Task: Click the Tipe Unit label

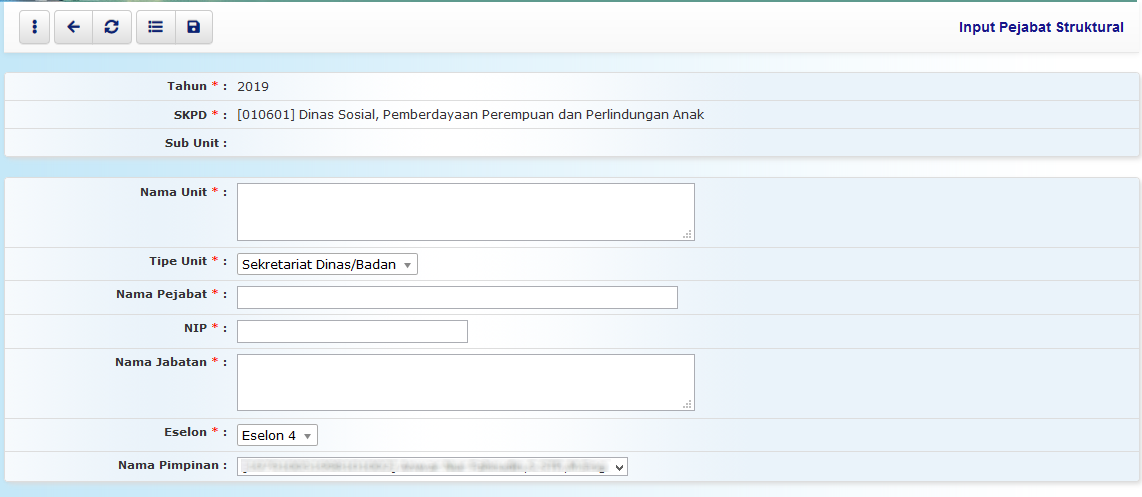Action: pos(182,262)
